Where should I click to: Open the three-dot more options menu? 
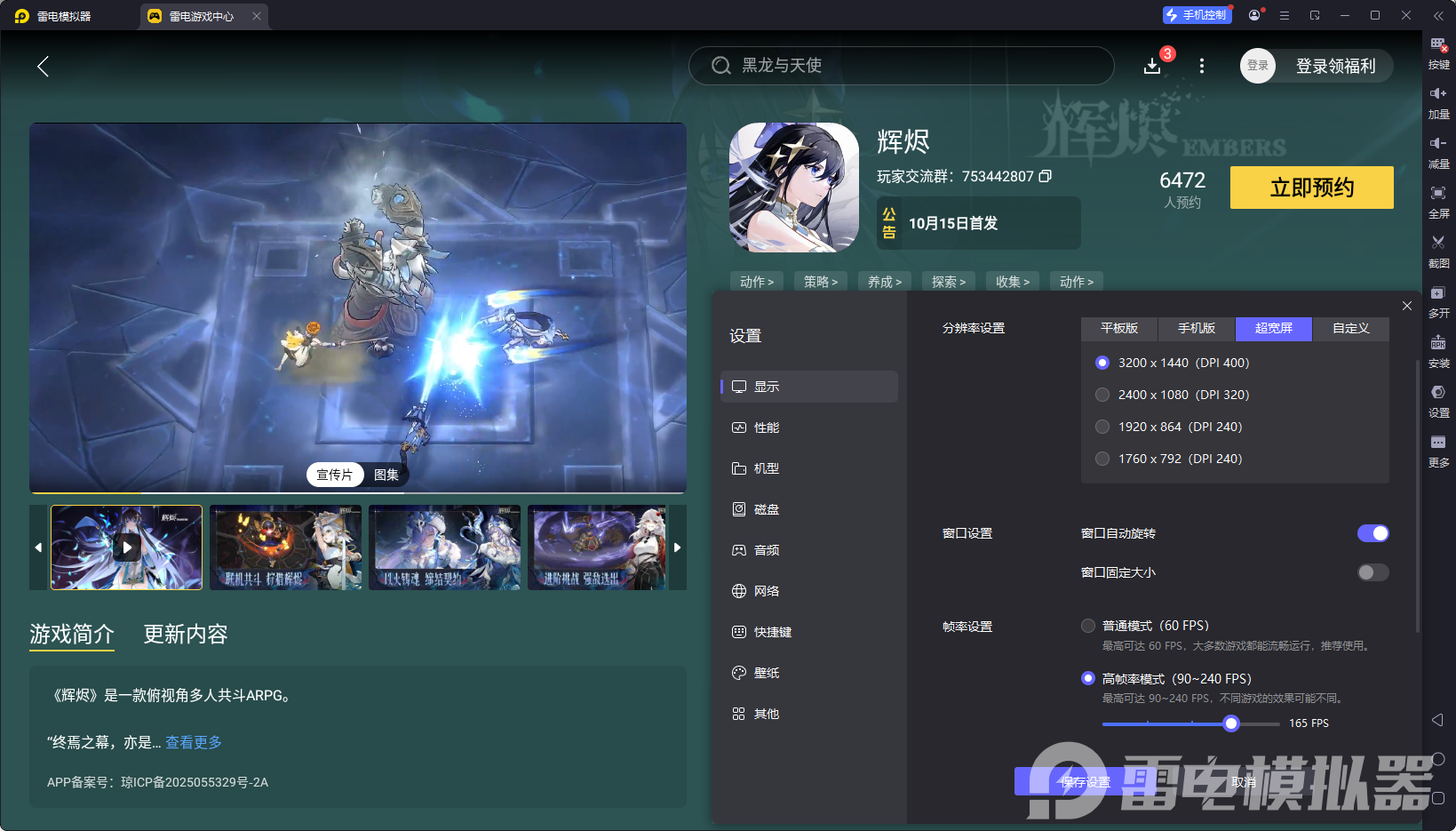[1202, 66]
